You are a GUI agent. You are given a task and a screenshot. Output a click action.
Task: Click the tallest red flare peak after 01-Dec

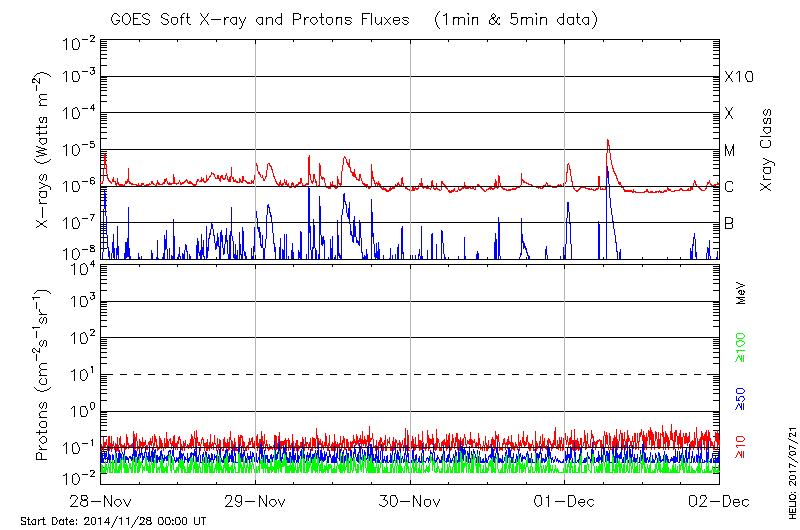point(607,141)
